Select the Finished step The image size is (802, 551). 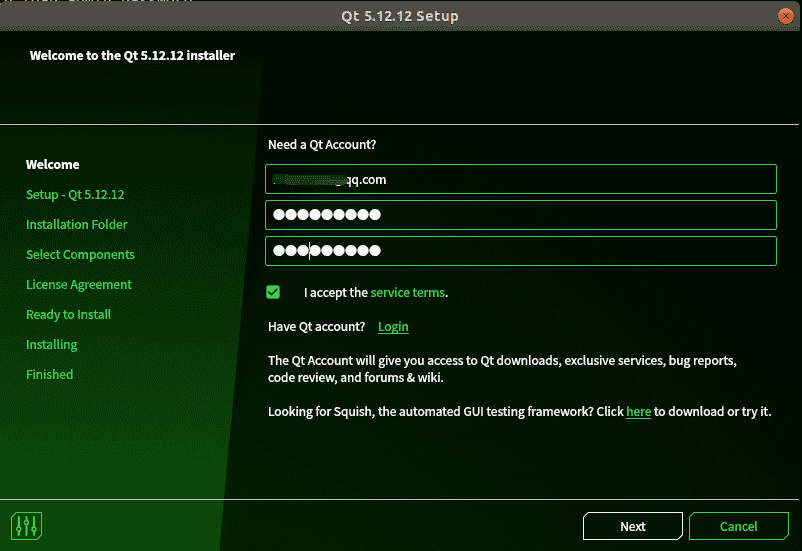(x=50, y=375)
